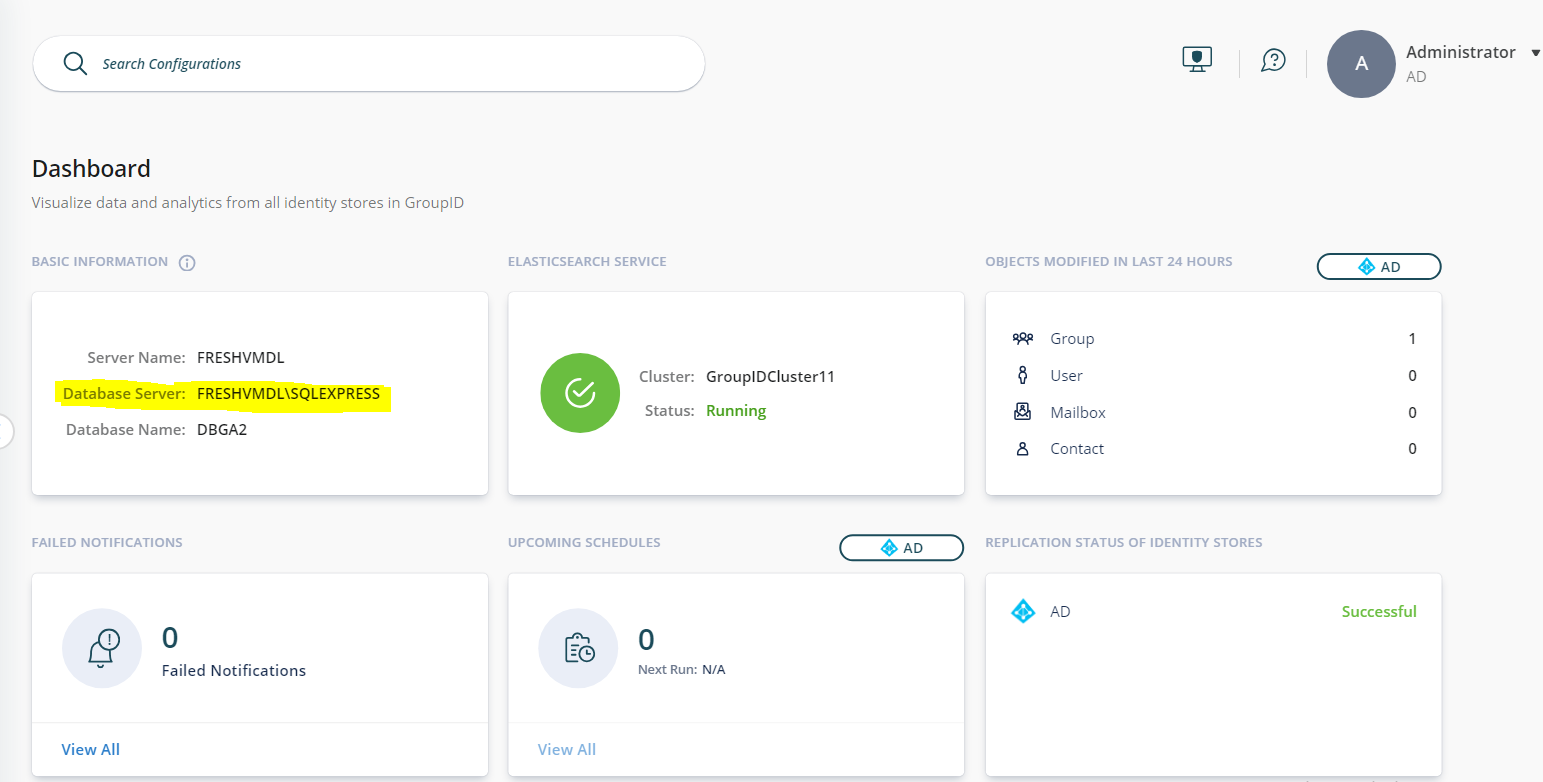Click the upcoming schedules clipboard clock icon
This screenshot has height=782, width=1543.
[x=578, y=648]
